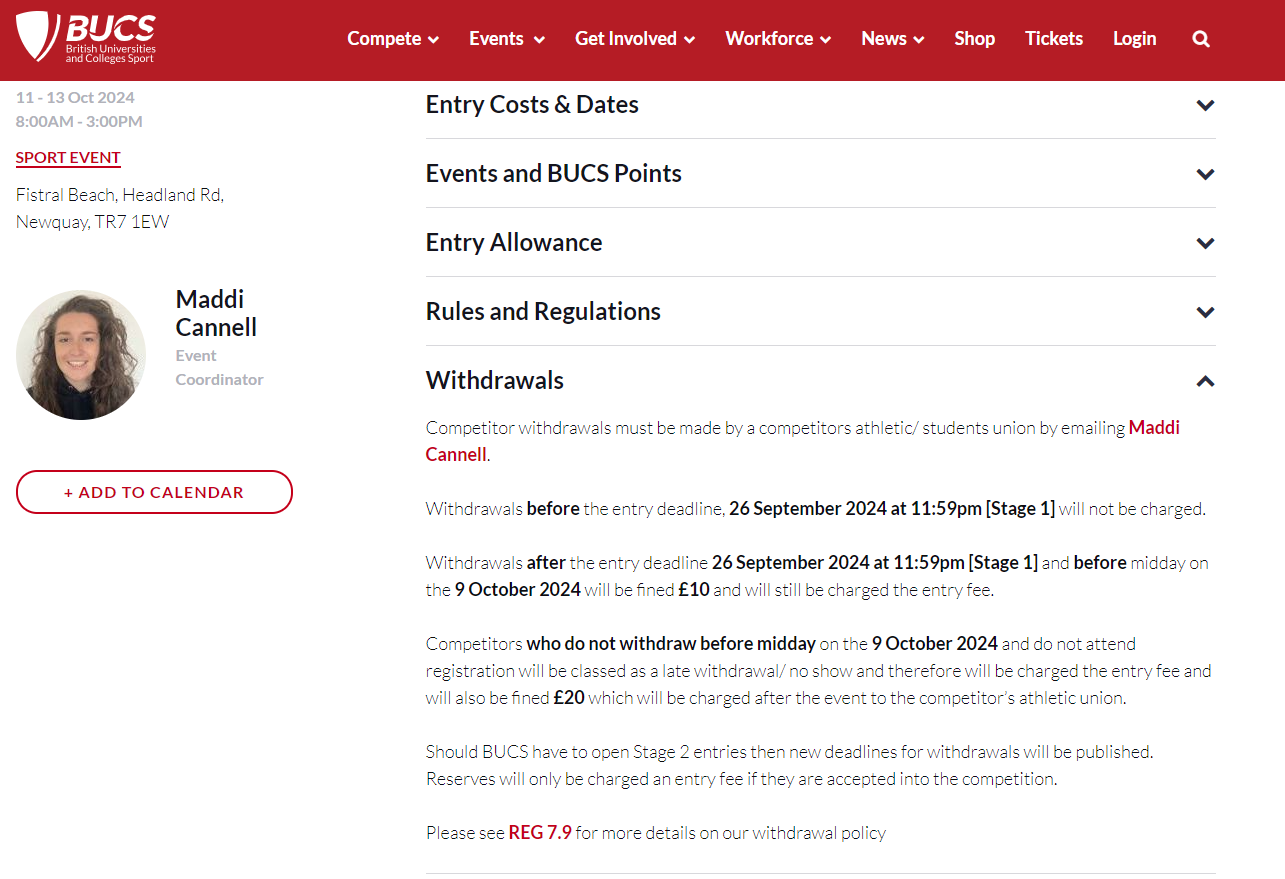Click the SPORT EVENT tag link
The image size is (1285, 879).
pyautogui.click(x=68, y=158)
